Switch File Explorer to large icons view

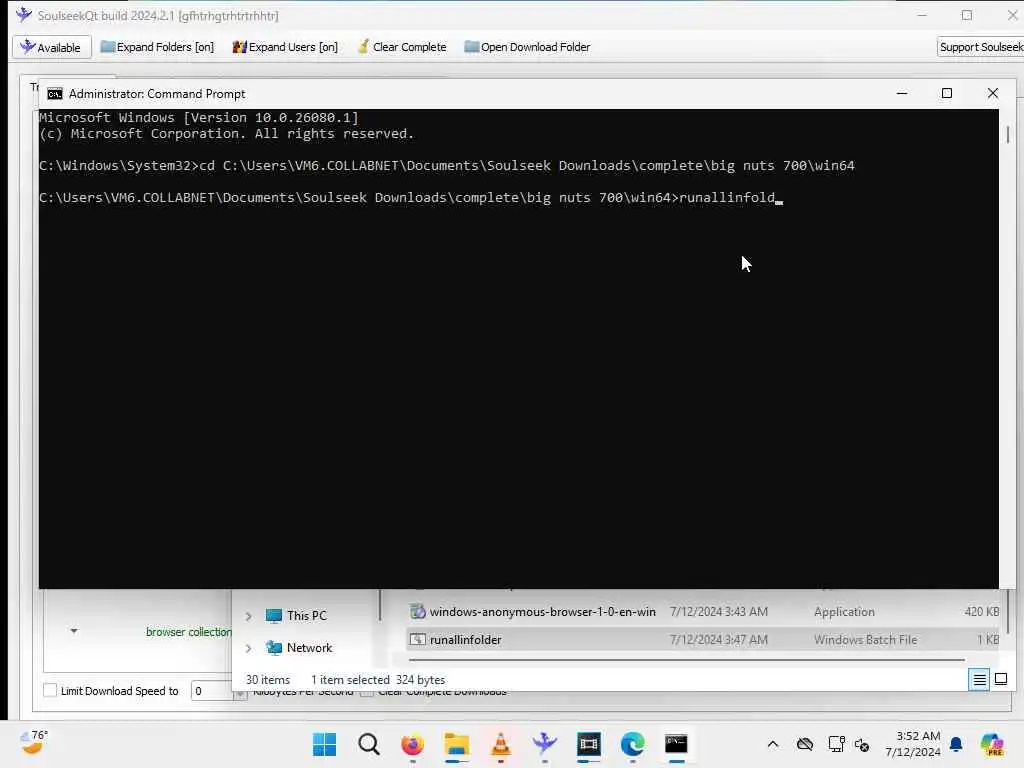[x=1000, y=680]
